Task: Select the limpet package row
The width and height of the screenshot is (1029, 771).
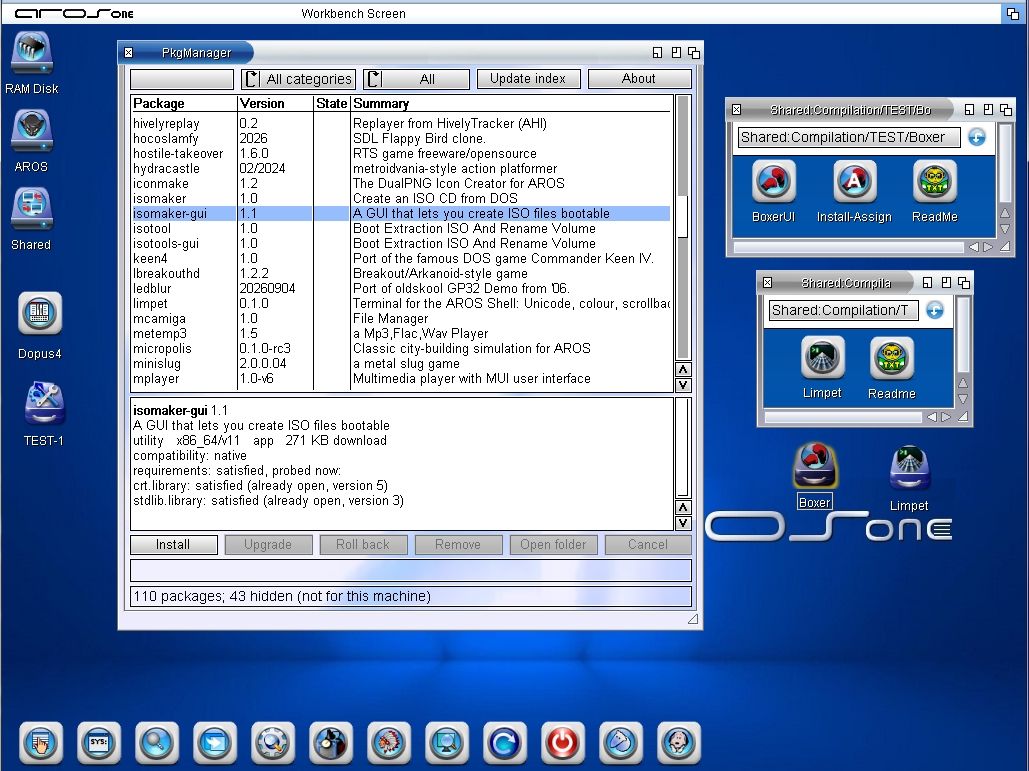Action: pos(401,304)
